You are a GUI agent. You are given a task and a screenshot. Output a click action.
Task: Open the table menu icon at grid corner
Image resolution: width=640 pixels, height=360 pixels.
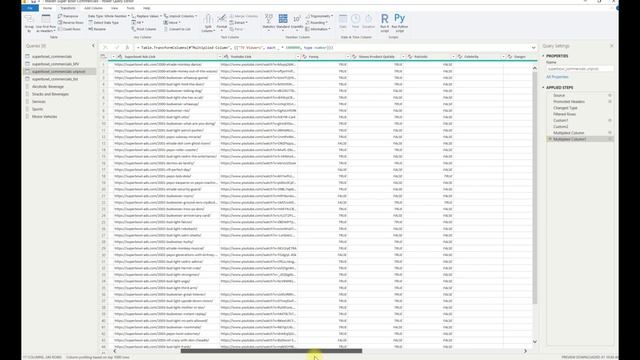pyautogui.click(x=104, y=56)
